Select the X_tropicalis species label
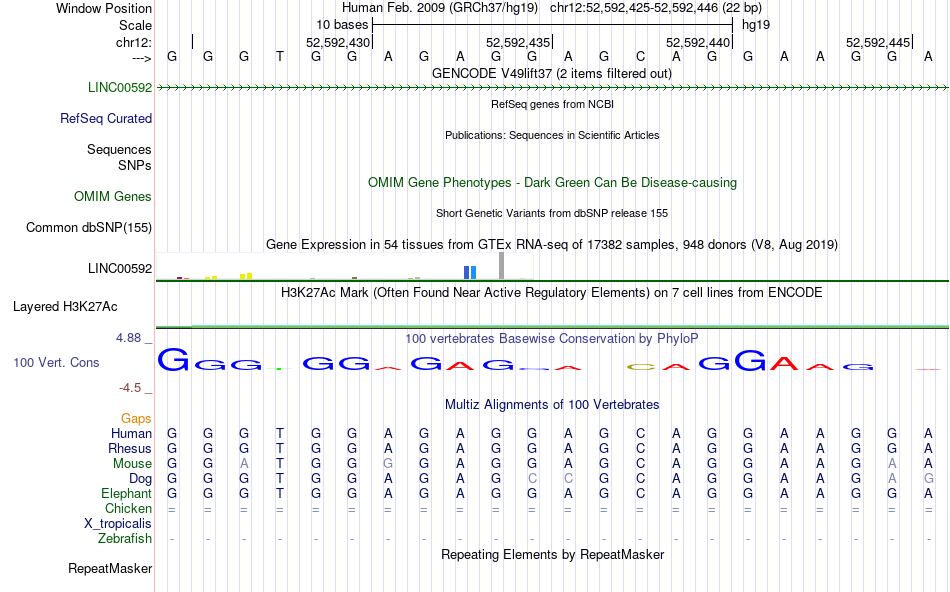This screenshot has width=950, height=592. click(x=118, y=524)
